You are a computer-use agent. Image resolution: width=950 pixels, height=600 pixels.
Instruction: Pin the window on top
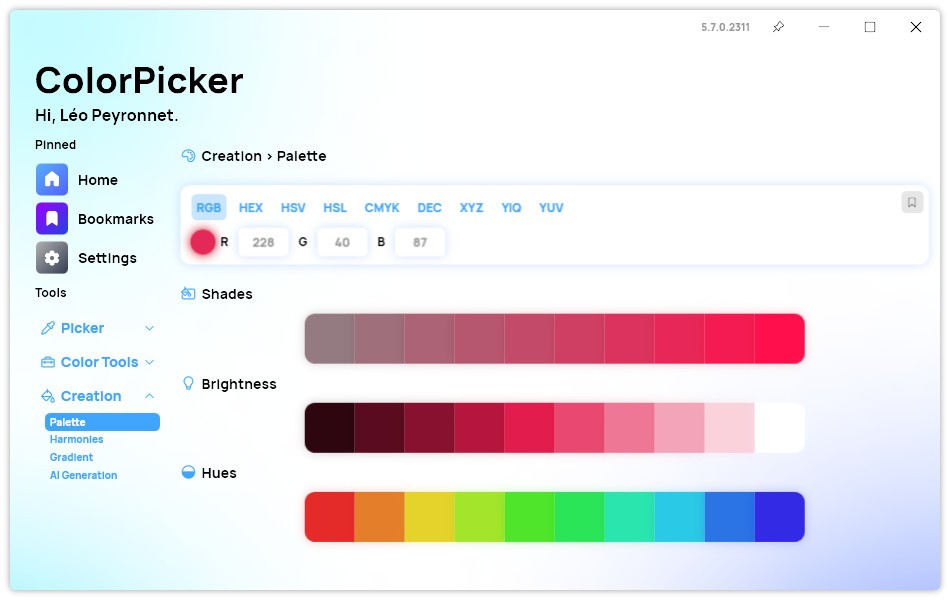click(x=777, y=27)
